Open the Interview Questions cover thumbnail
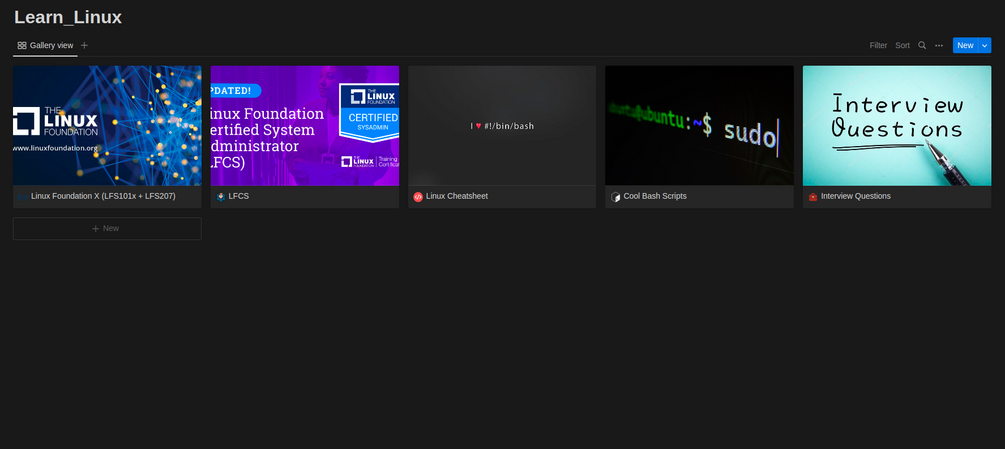Viewport: 1005px width, 449px height. click(897, 126)
